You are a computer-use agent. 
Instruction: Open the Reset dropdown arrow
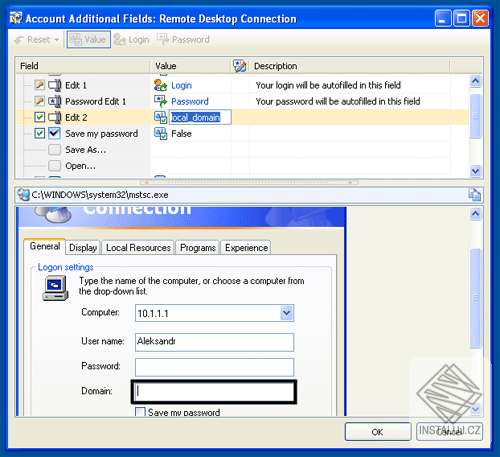click(57, 40)
